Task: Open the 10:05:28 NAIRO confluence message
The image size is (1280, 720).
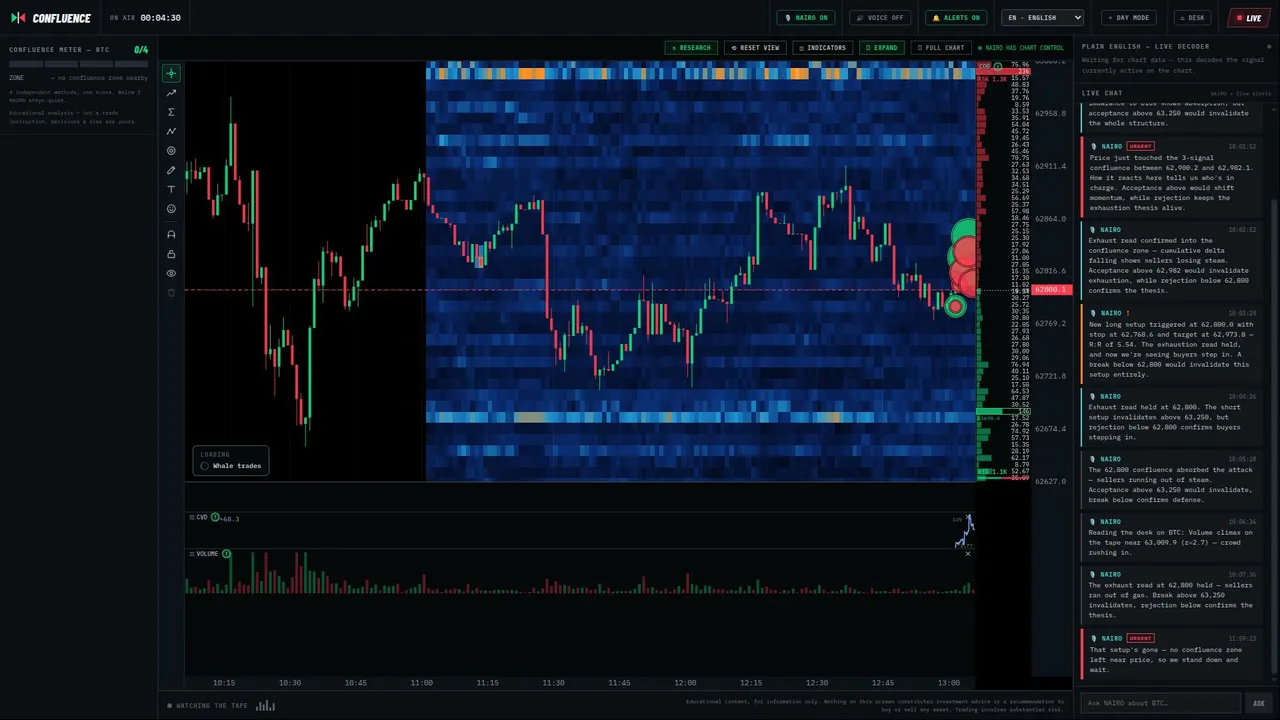Action: coord(1171,478)
